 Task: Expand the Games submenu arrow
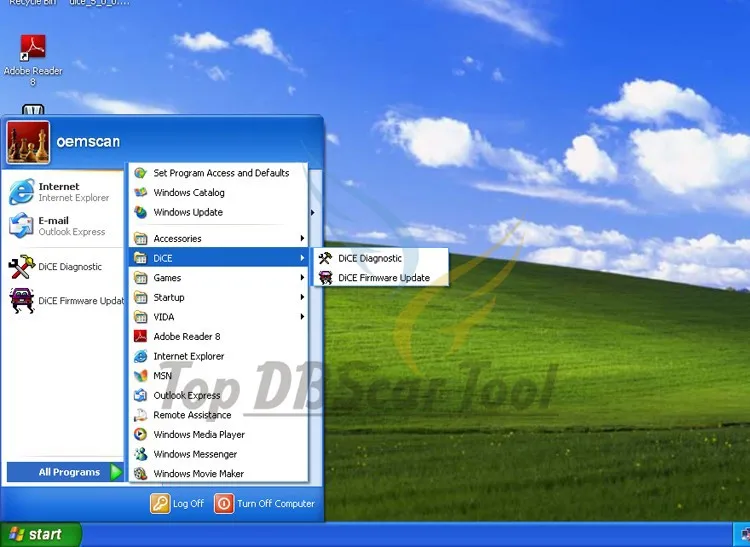(x=302, y=277)
